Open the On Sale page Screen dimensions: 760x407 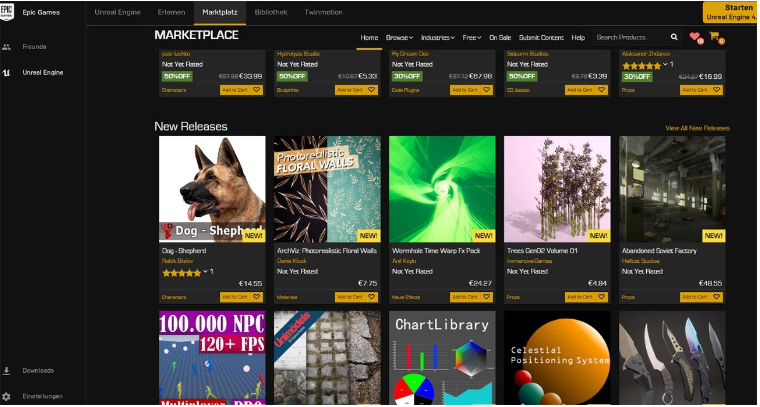(x=500, y=38)
